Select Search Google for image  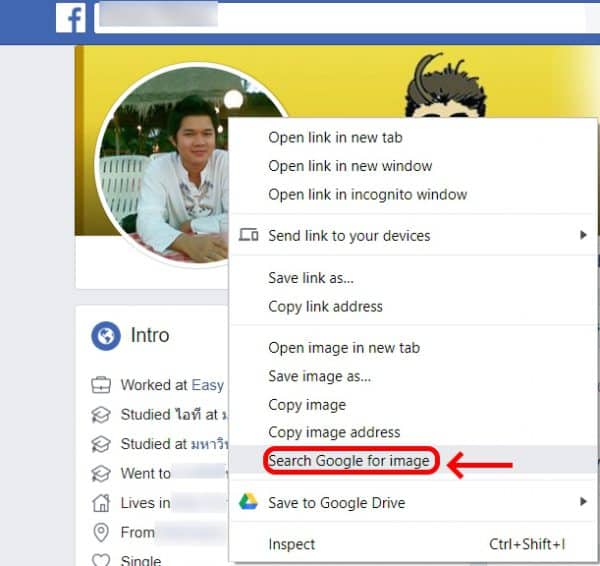tap(348, 461)
